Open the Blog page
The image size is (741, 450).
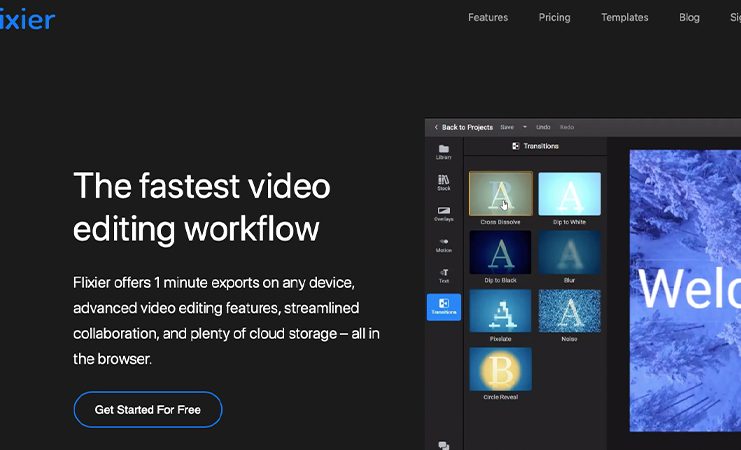689,17
